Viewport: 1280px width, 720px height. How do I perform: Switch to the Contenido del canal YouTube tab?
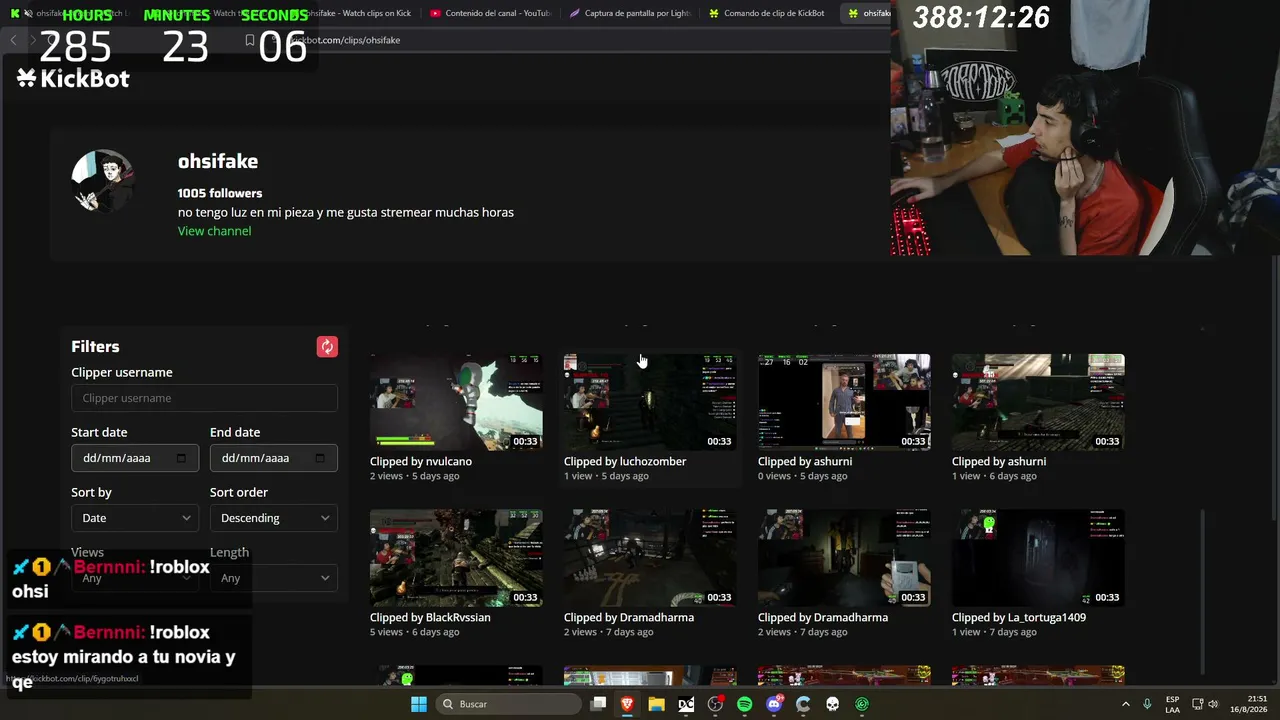click(489, 13)
